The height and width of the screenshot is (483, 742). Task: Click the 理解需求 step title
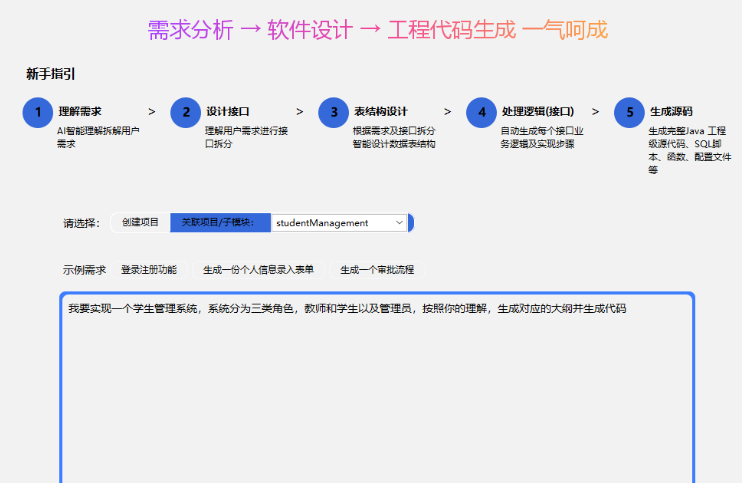(80, 112)
